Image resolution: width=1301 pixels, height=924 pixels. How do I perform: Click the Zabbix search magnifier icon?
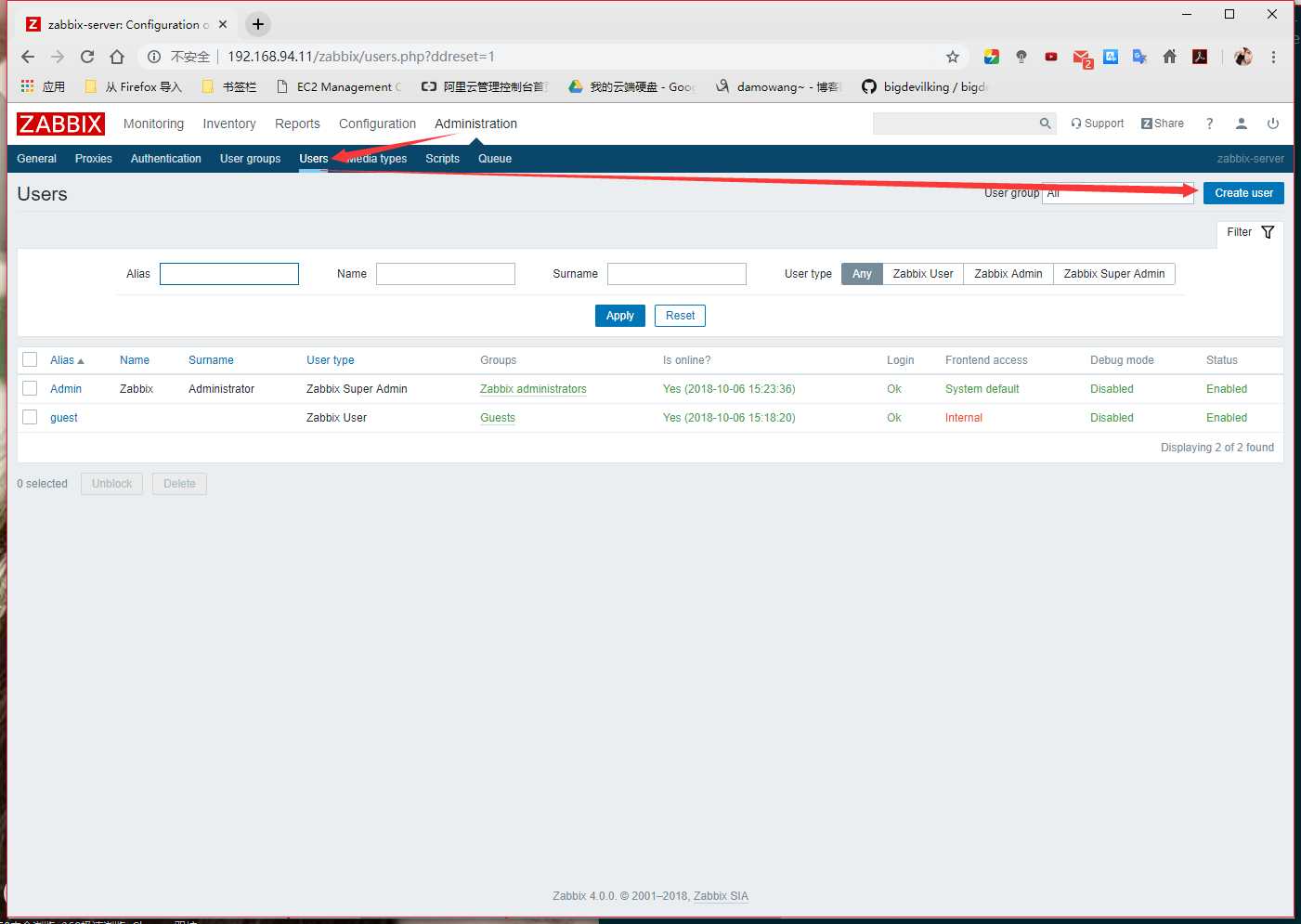[1046, 124]
